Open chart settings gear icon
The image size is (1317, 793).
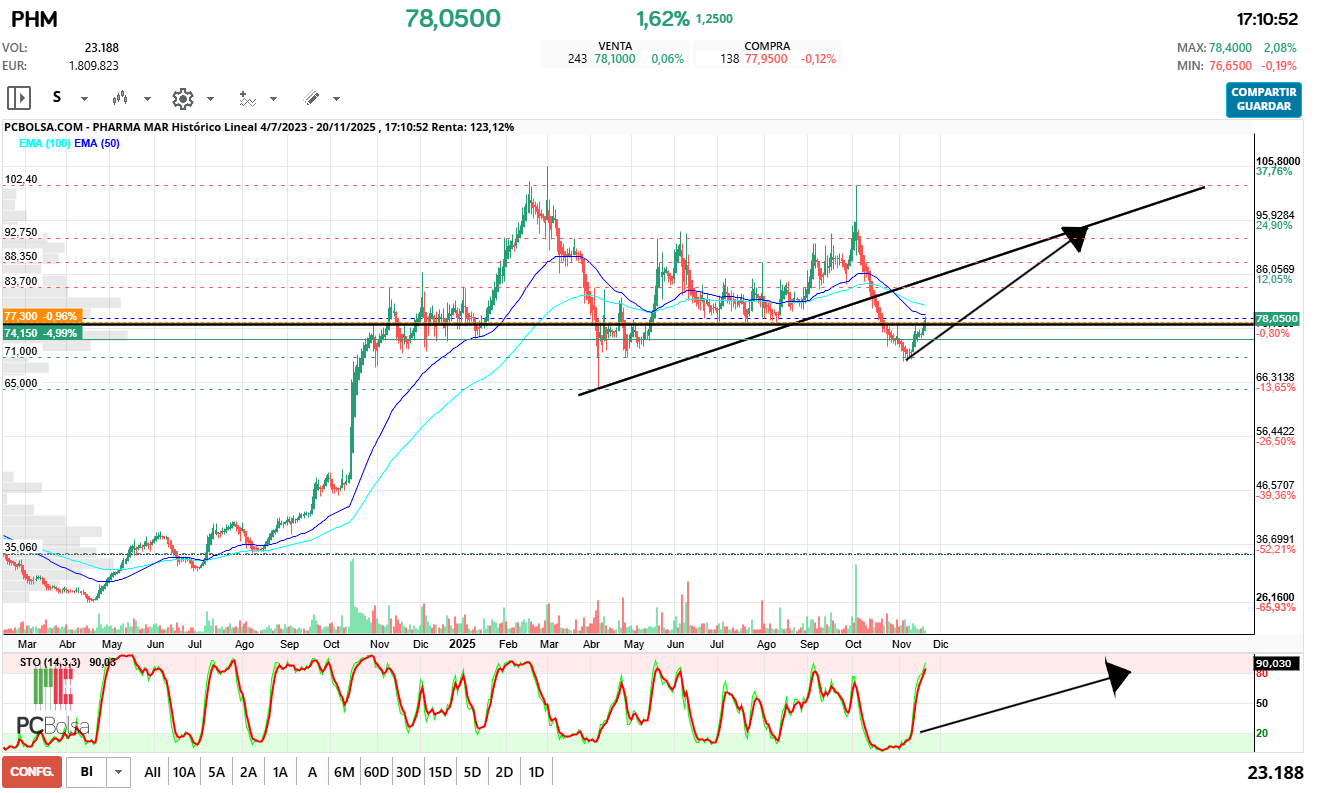182,98
